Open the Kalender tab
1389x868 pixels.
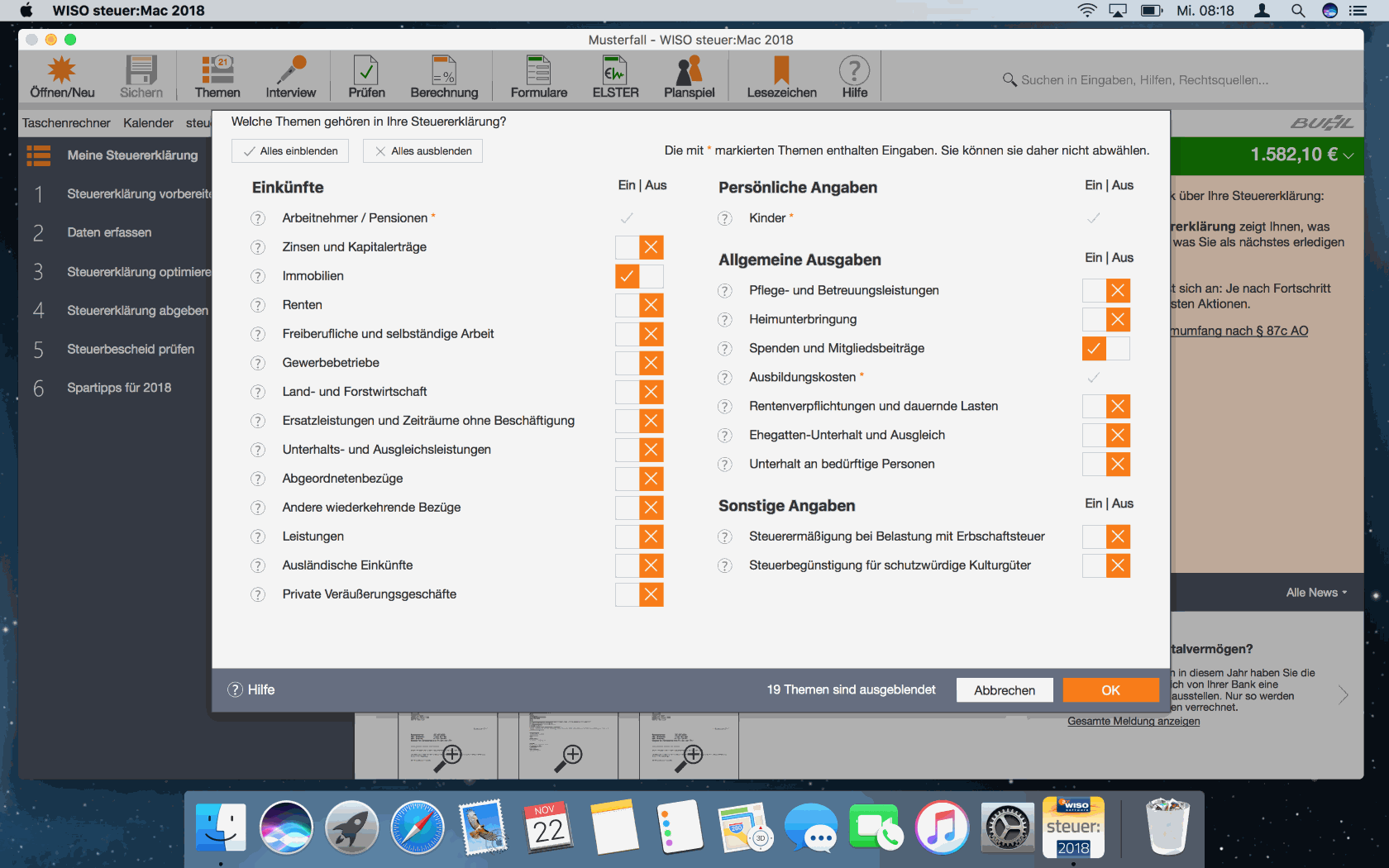point(148,123)
